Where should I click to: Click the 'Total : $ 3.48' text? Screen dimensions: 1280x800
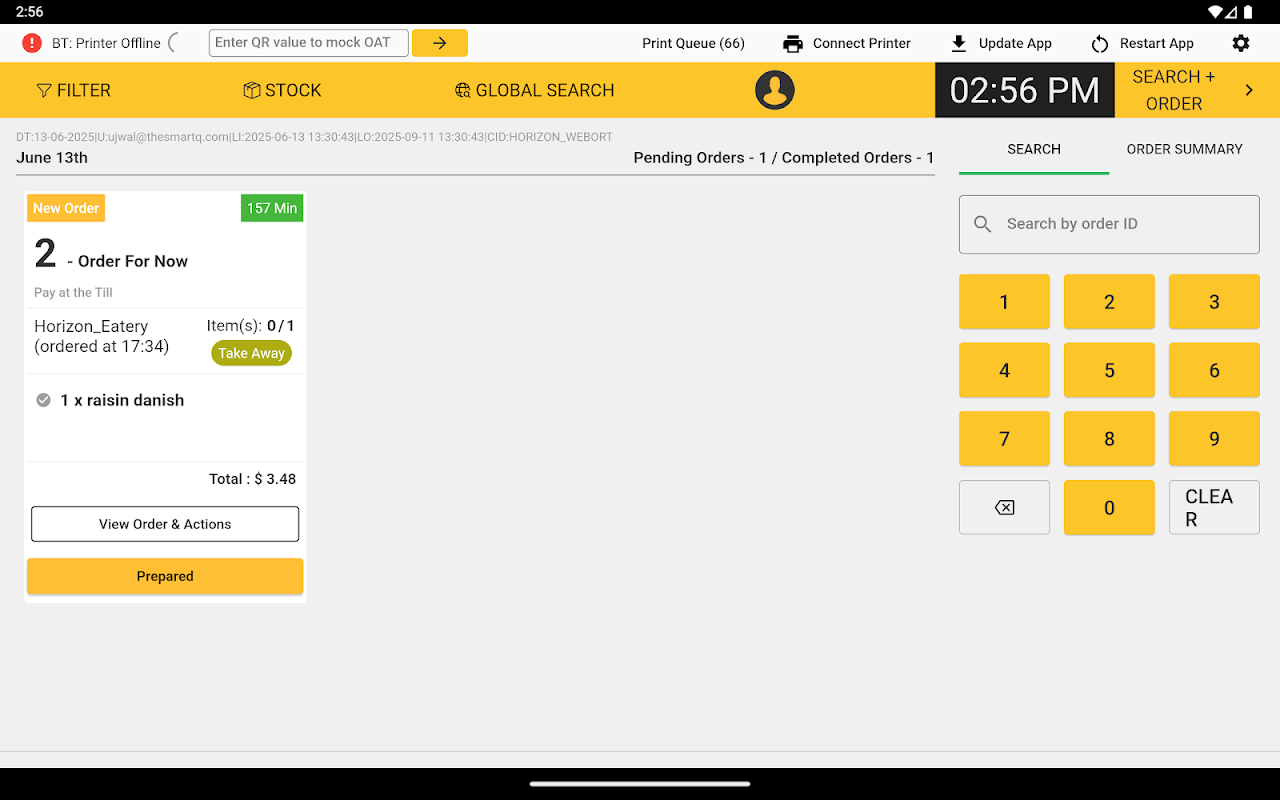[x=252, y=479]
